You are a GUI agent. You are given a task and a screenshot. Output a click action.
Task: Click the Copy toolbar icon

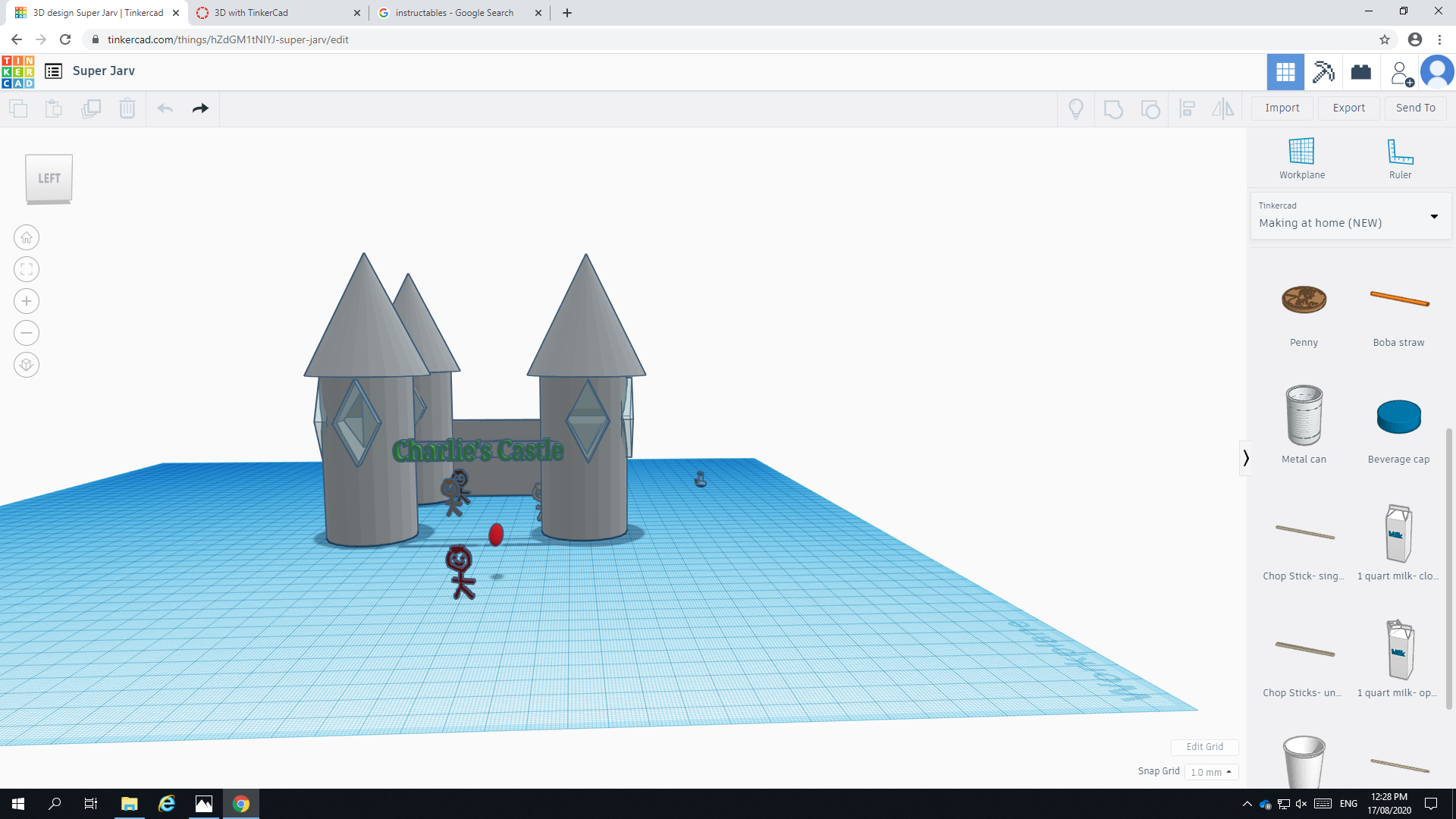(x=18, y=108)
